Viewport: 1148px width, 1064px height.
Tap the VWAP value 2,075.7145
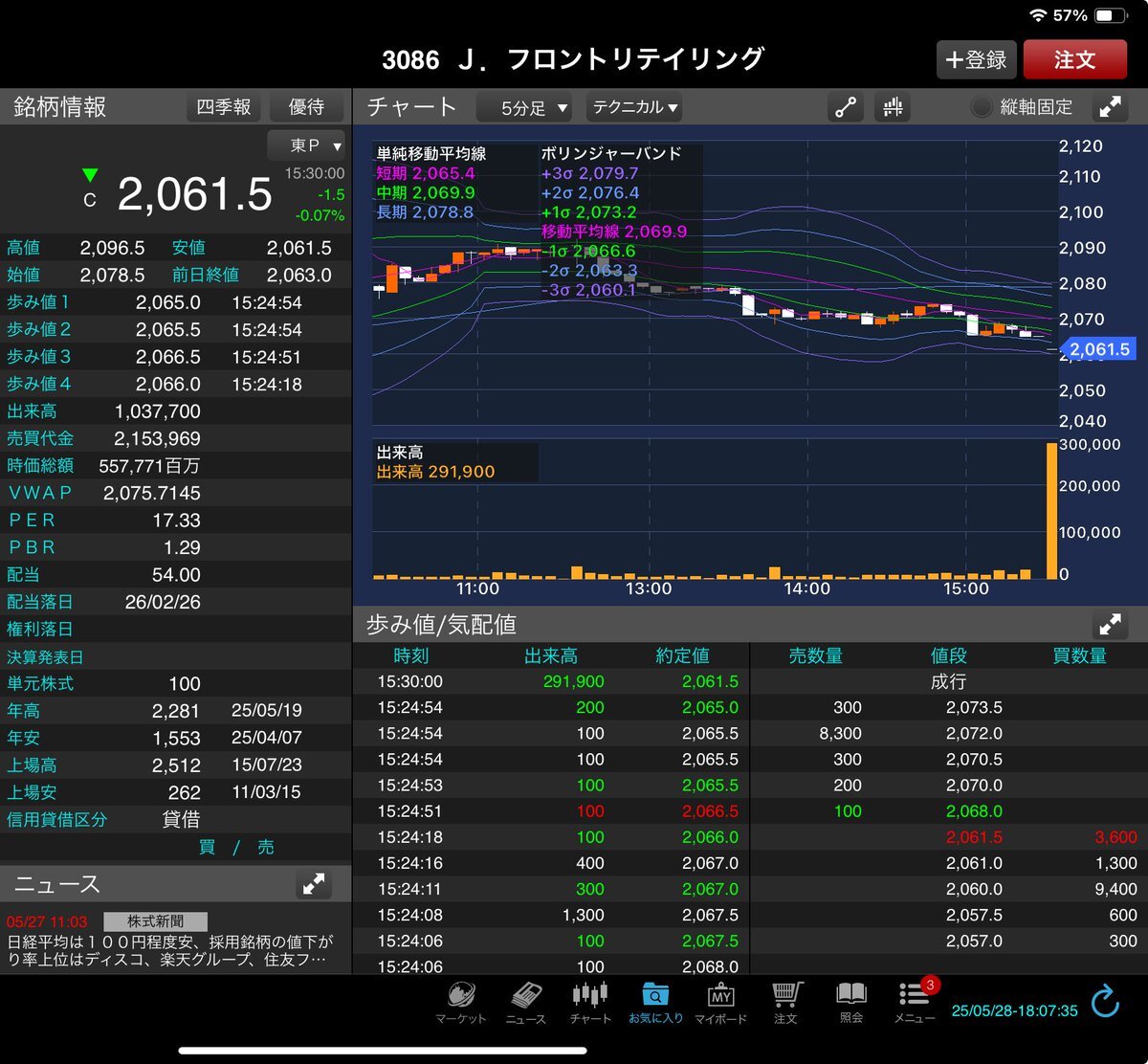click(x=153, y=493)
